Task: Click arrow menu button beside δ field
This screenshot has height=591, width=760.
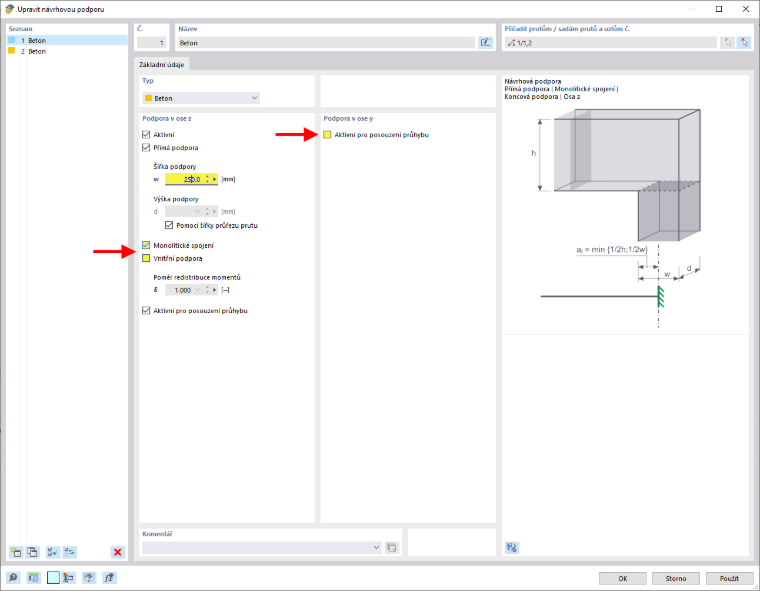Action: tap(214, 290)
